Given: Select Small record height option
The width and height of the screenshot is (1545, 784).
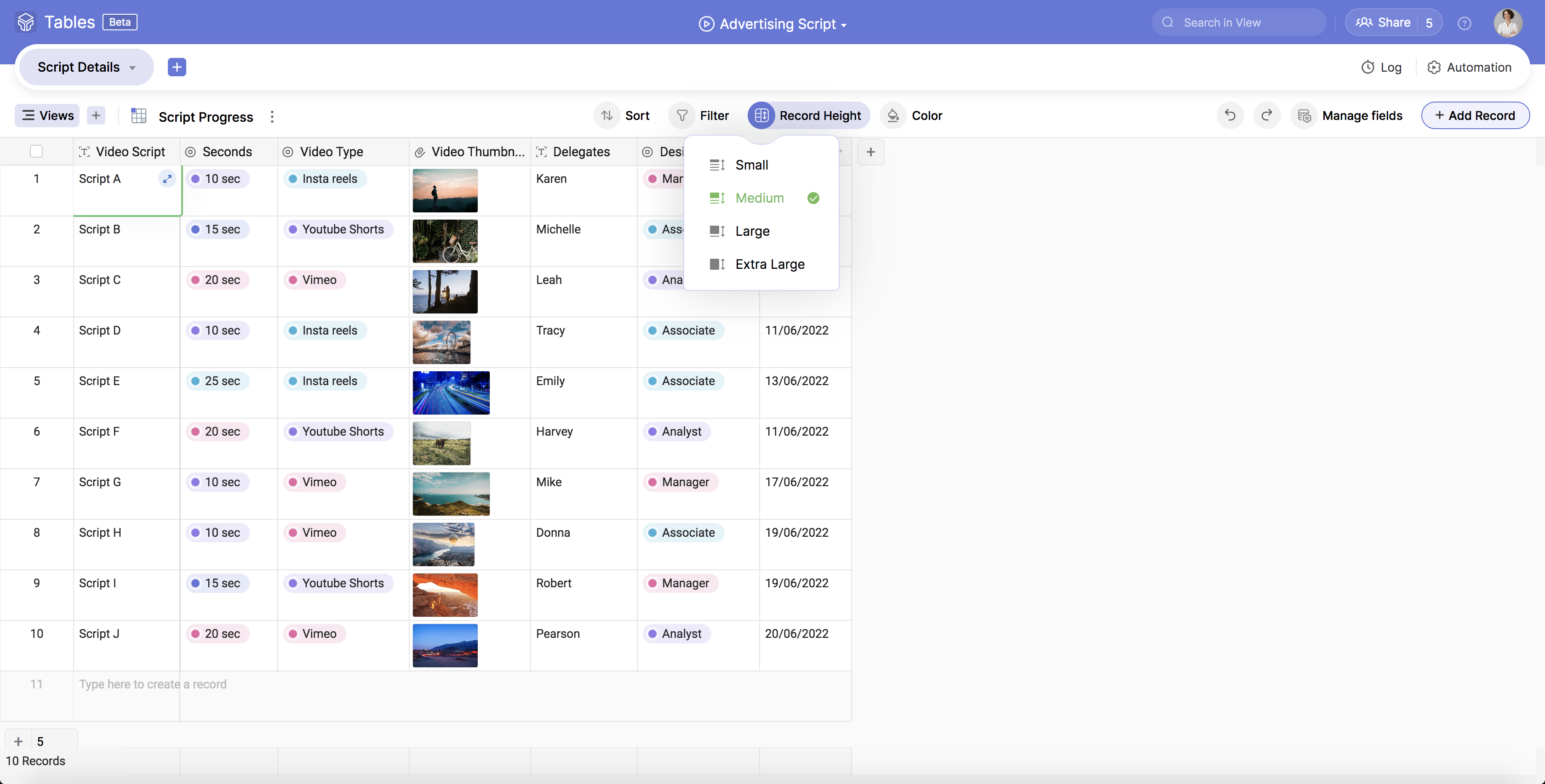Looking at the screenshot, I should 751,165.
